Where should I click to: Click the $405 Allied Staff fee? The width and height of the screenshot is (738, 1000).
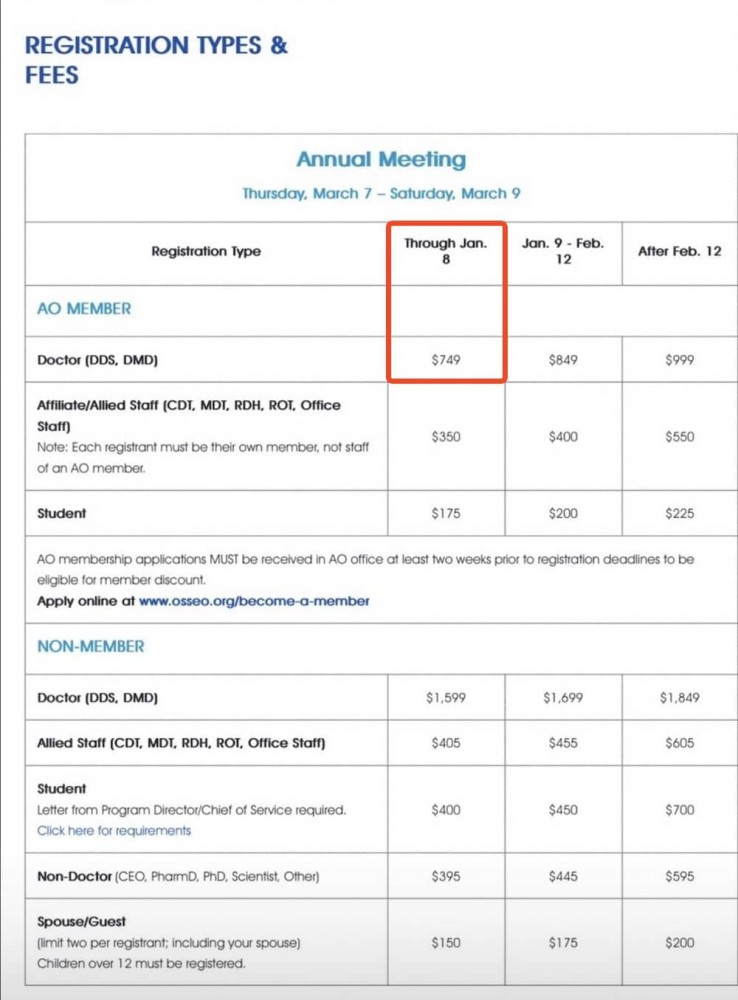pos(446,743)
